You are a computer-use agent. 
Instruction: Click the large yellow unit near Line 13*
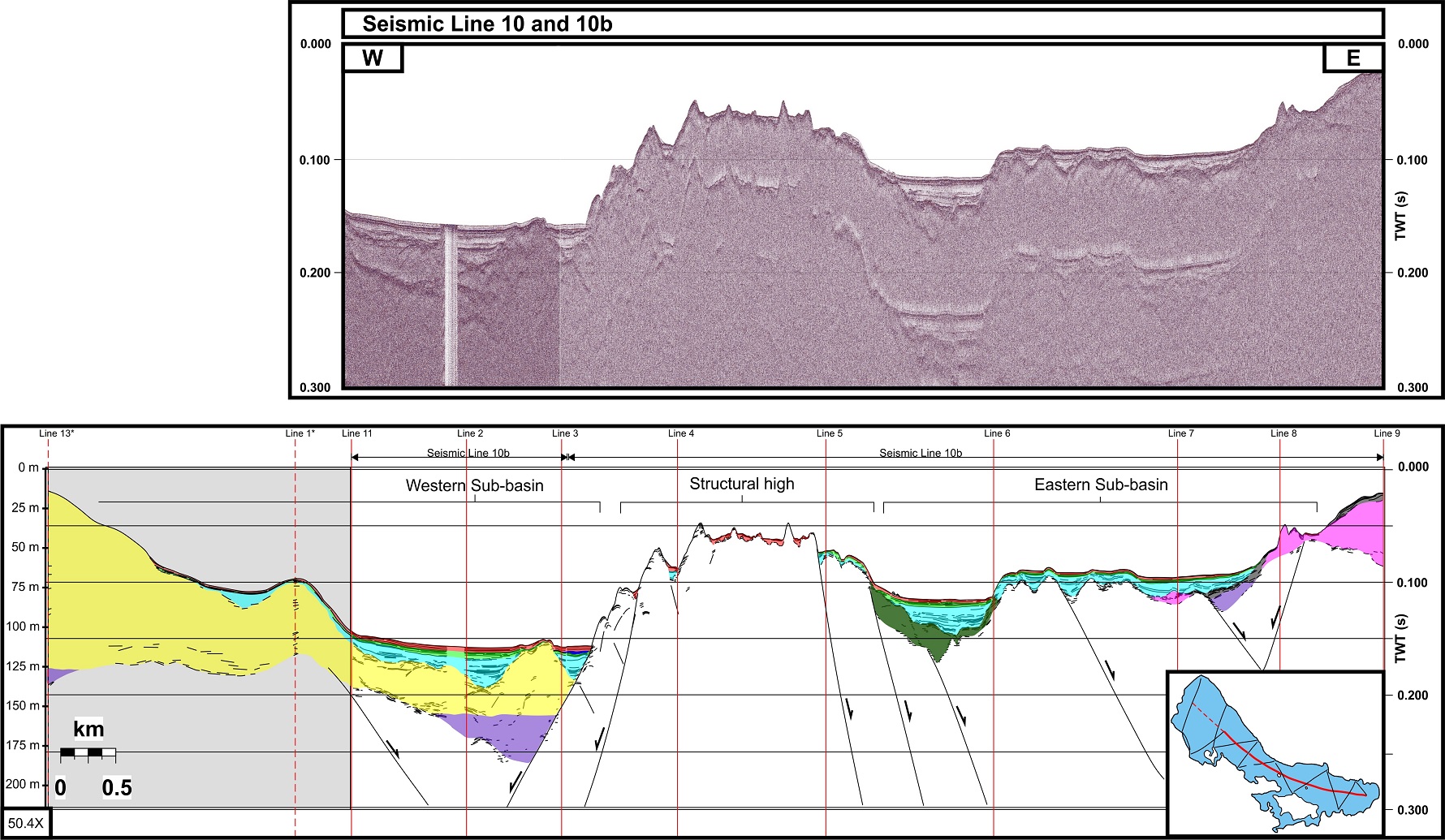pyautogui.click(x=122, y=601)
